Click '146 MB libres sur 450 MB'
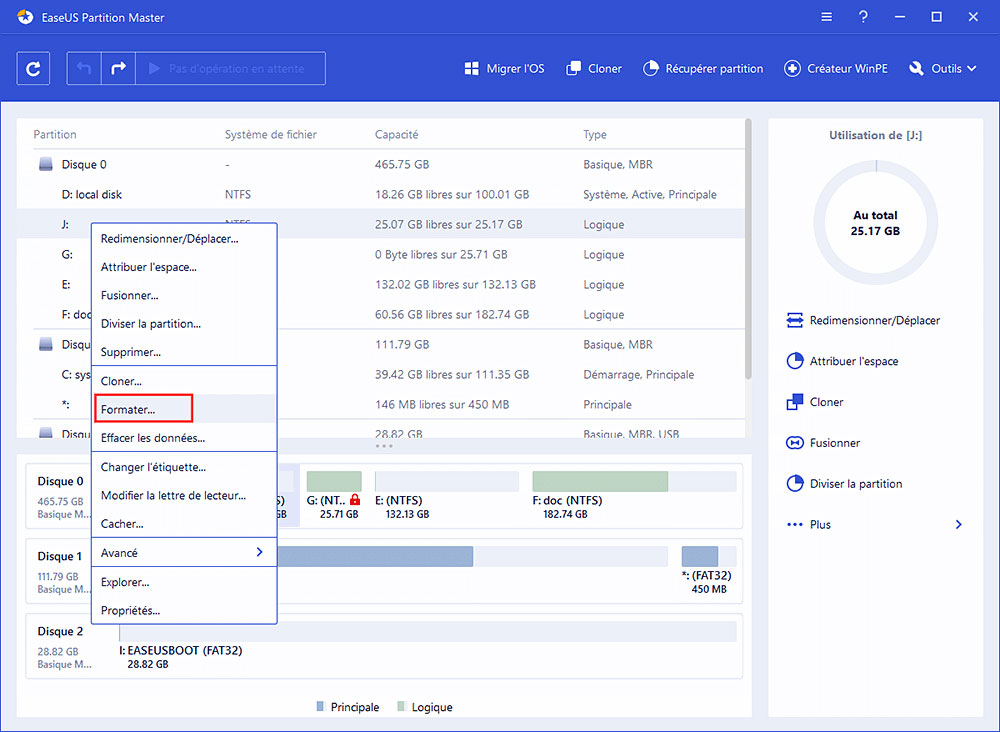 tap(442, 404)
